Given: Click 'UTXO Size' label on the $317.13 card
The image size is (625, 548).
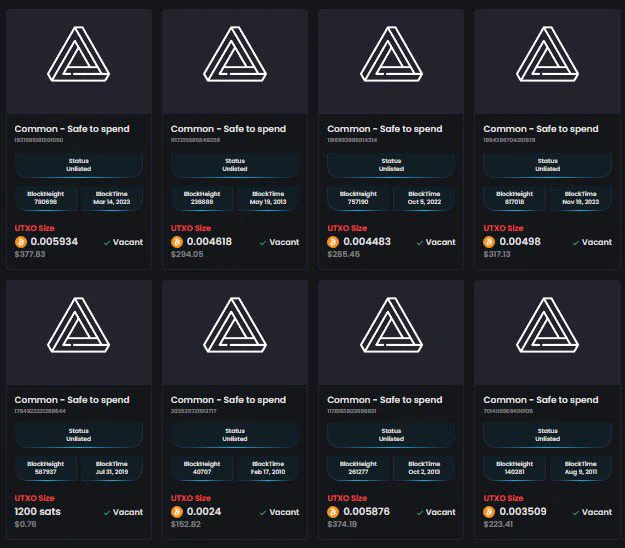Looking at the screenshot, I should pyautogui.click(x=503, y=228).
